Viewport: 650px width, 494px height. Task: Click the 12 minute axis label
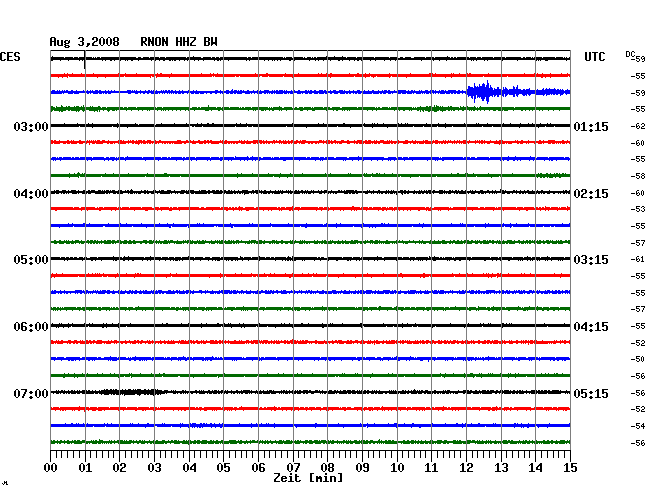pyautogui.click(x=466, y=468)
